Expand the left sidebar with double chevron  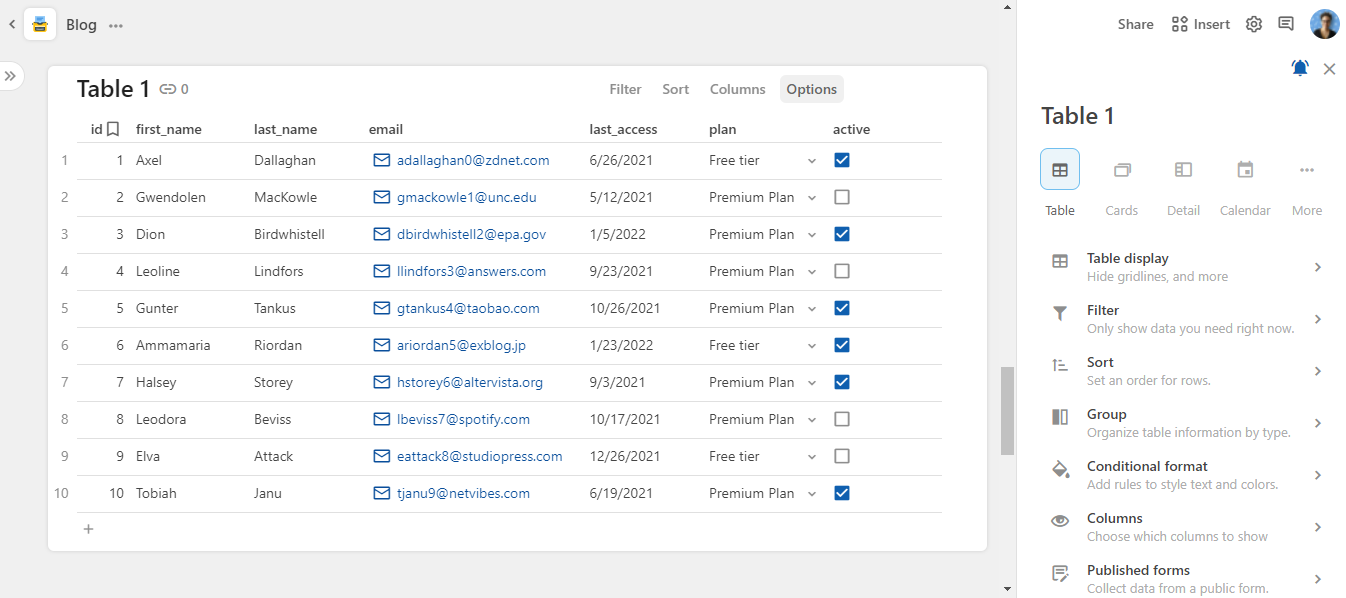point(10,76)
